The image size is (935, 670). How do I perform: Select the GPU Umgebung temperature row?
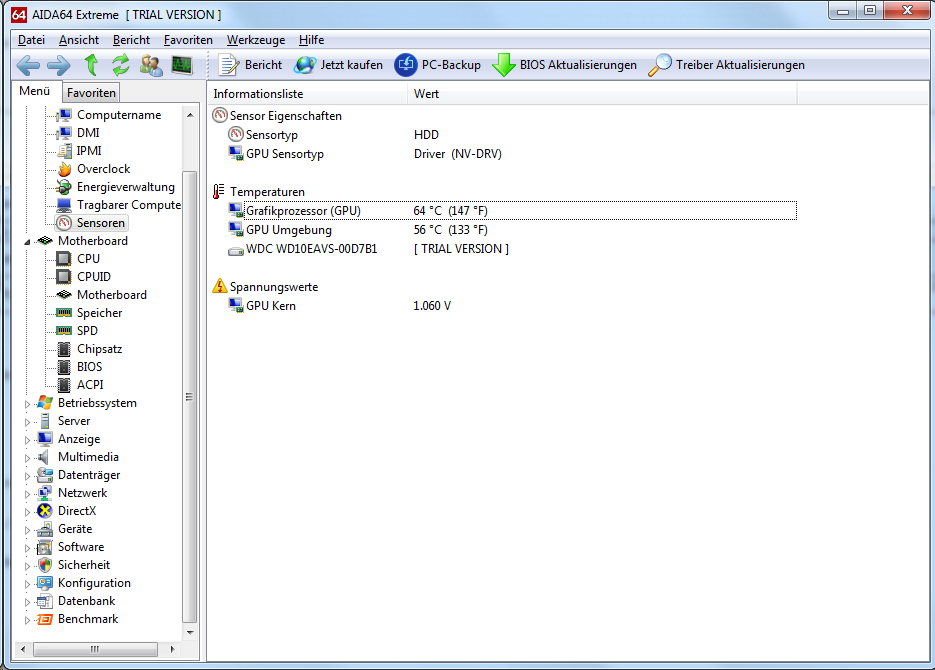click(512, 230)
